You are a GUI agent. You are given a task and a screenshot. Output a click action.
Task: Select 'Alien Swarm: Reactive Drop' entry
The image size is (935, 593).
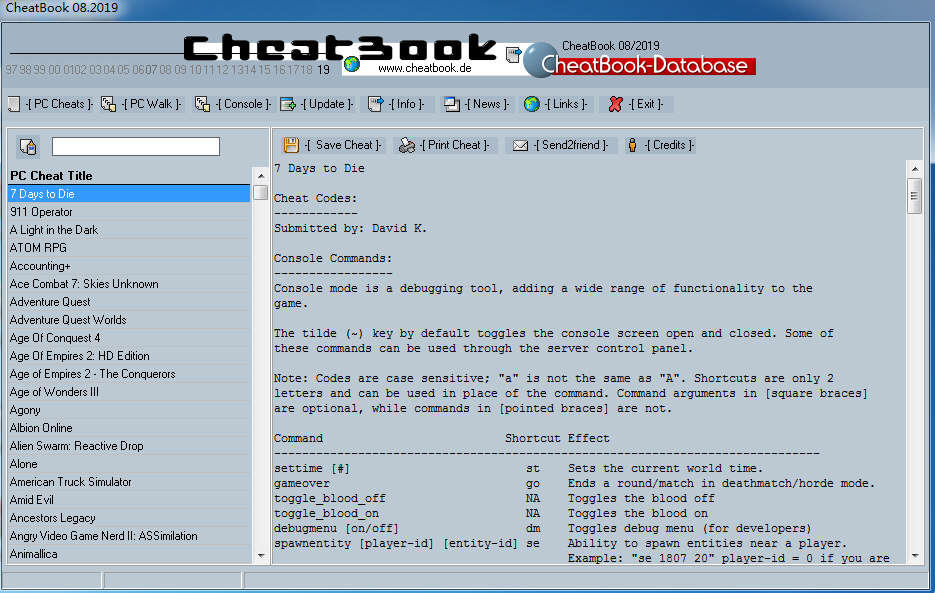coord(129,446)
